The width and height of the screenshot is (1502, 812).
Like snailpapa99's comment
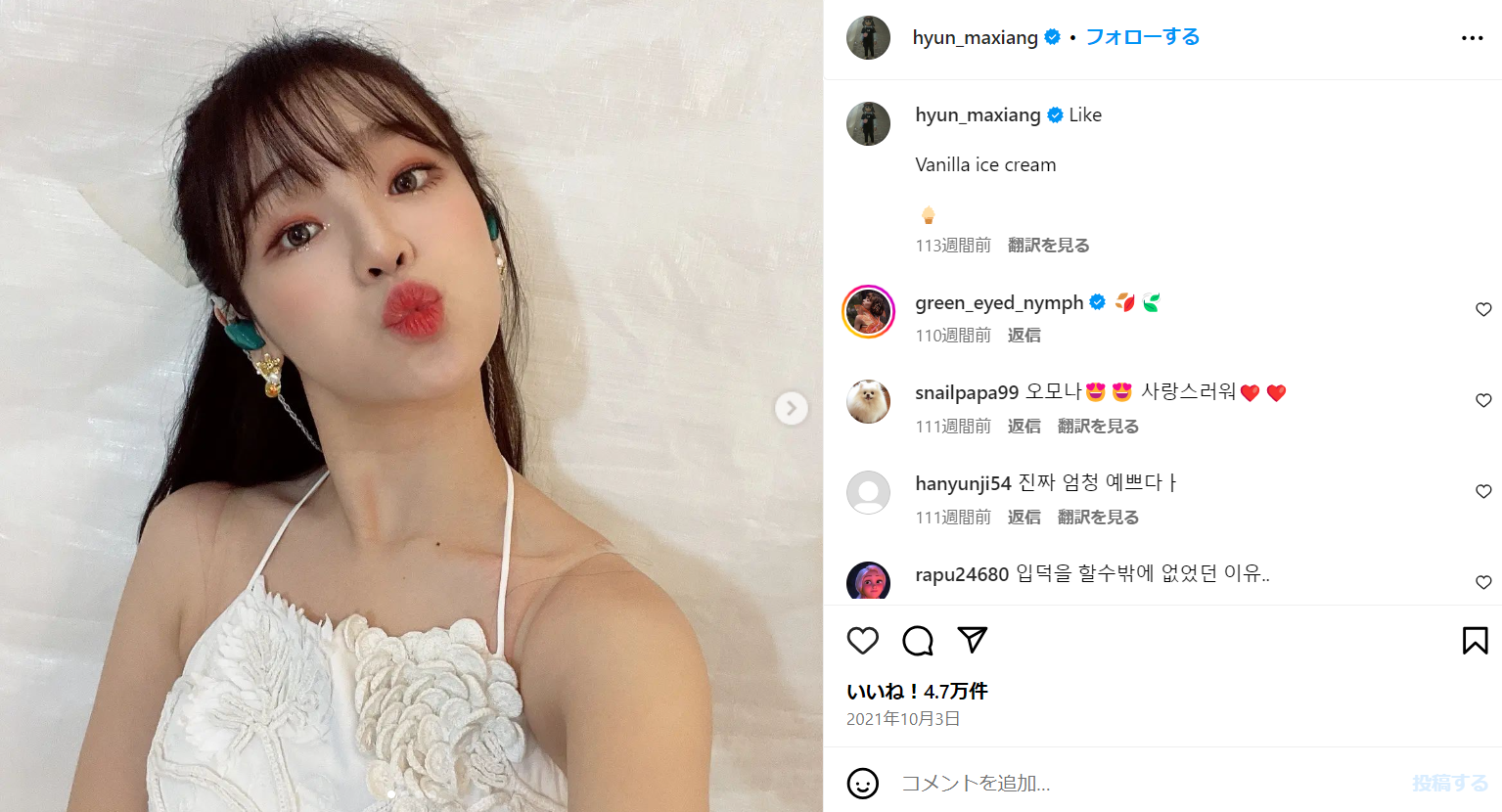pos(1483,400)
